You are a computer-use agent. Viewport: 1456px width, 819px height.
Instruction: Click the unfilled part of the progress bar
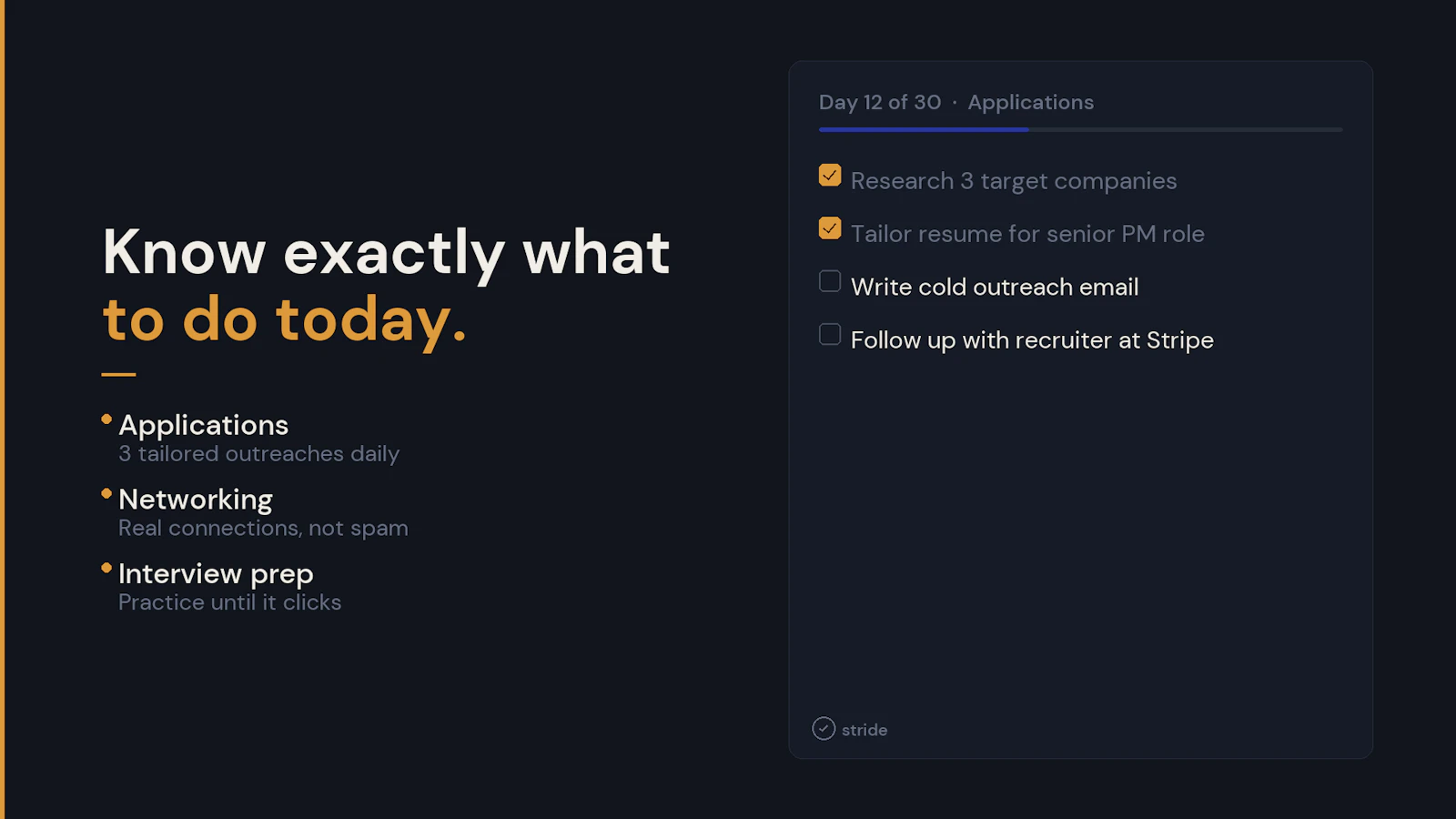(1186, 130)
